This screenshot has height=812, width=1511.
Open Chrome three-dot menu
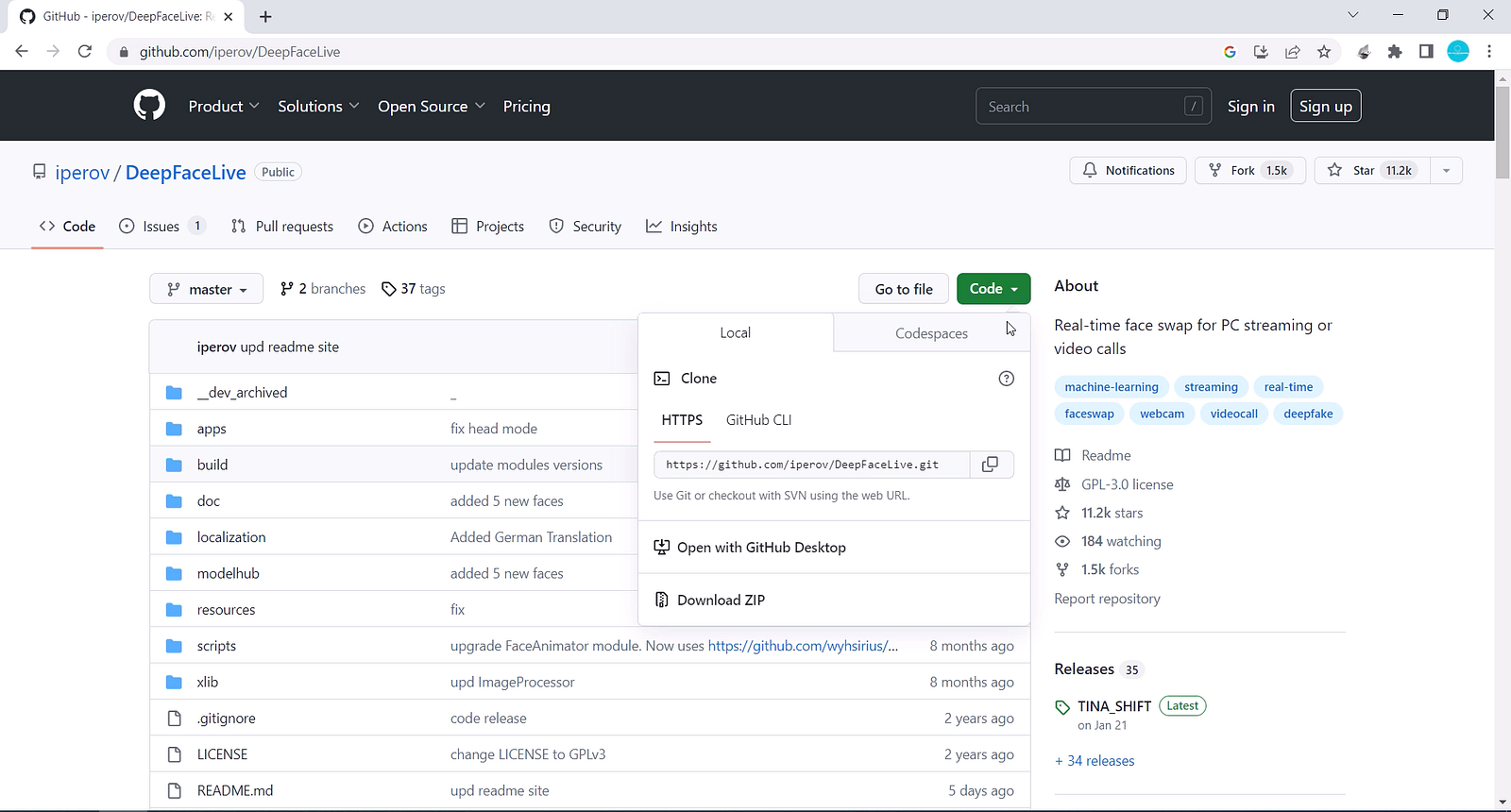(1489, 52)
